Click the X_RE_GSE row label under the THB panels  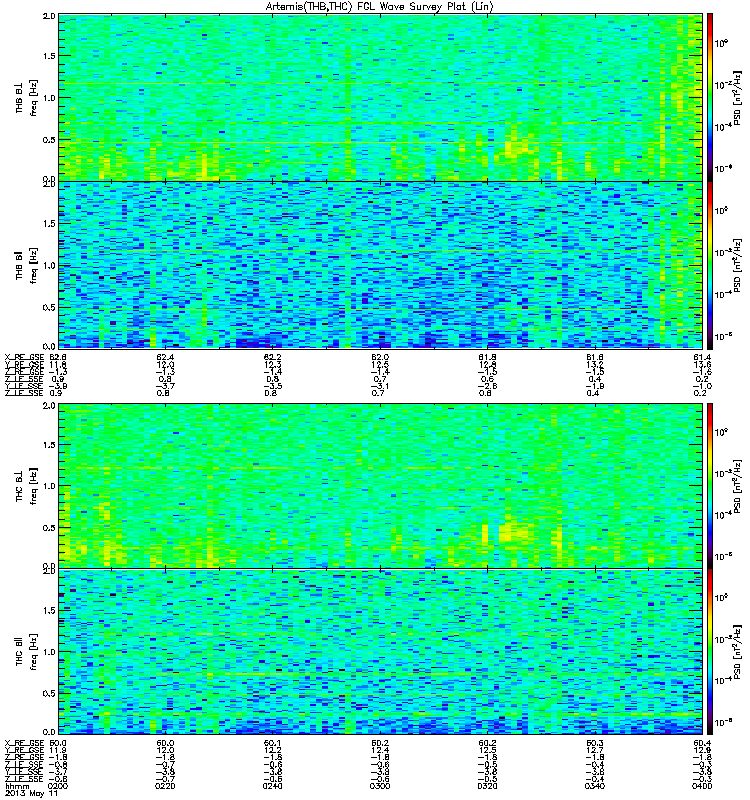[x=24, y=357]
